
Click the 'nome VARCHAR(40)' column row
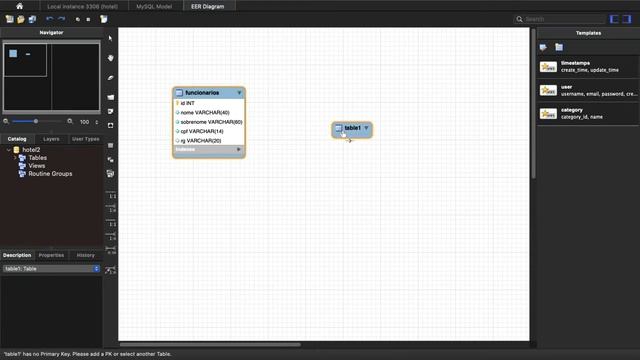209,113
